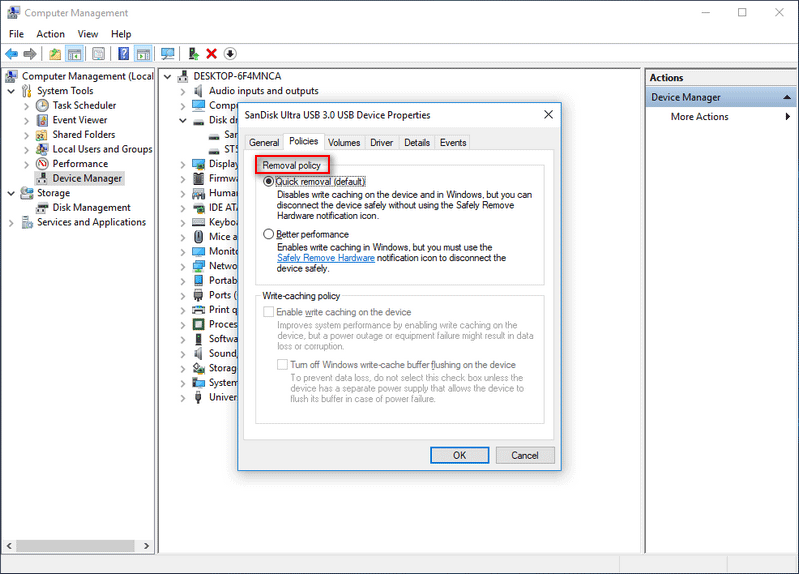
Task: Click the Forward arrow toolbar icon
Action: pos(30,54)
